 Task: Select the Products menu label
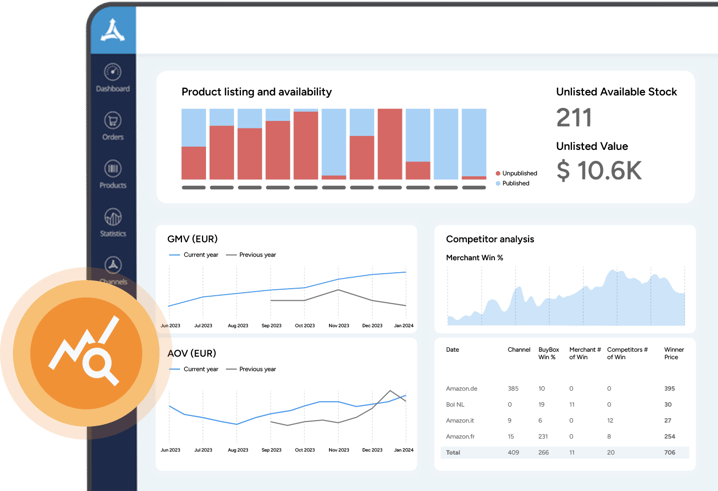coord(113,185)
